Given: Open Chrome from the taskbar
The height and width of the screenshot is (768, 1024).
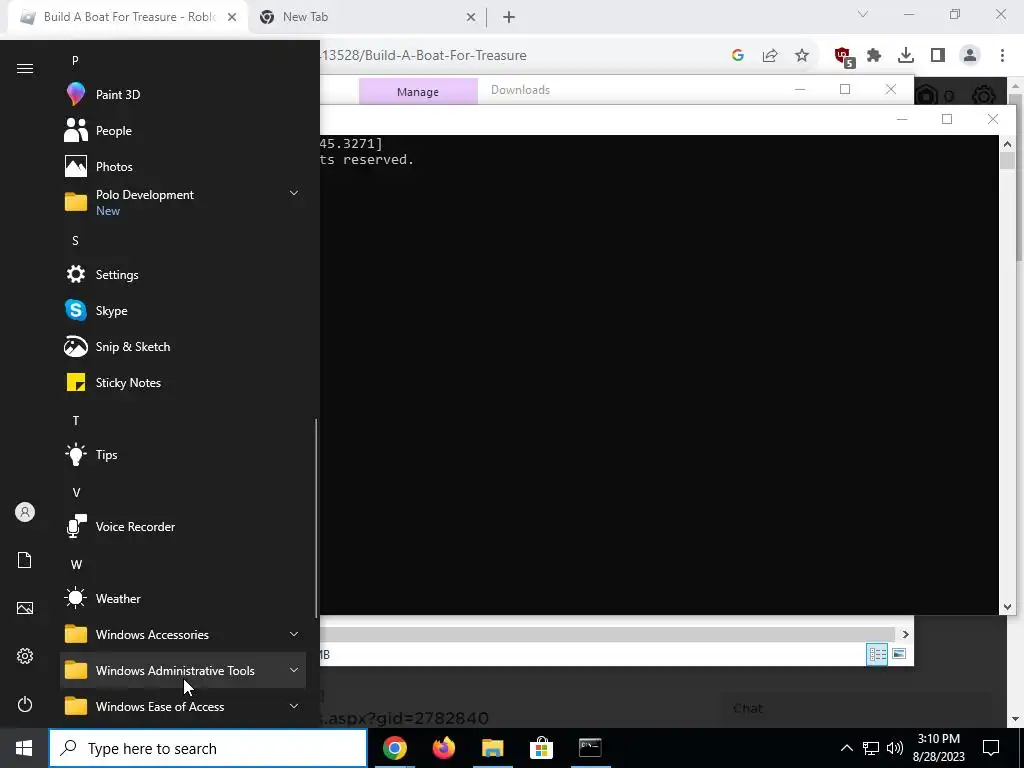Looking at the screenshot, I should coord(394,748).
